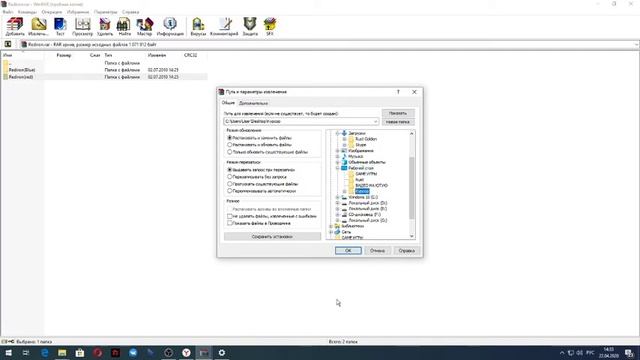
Task: Open Microsoft Edge from the taskbar
Action: 44,353
